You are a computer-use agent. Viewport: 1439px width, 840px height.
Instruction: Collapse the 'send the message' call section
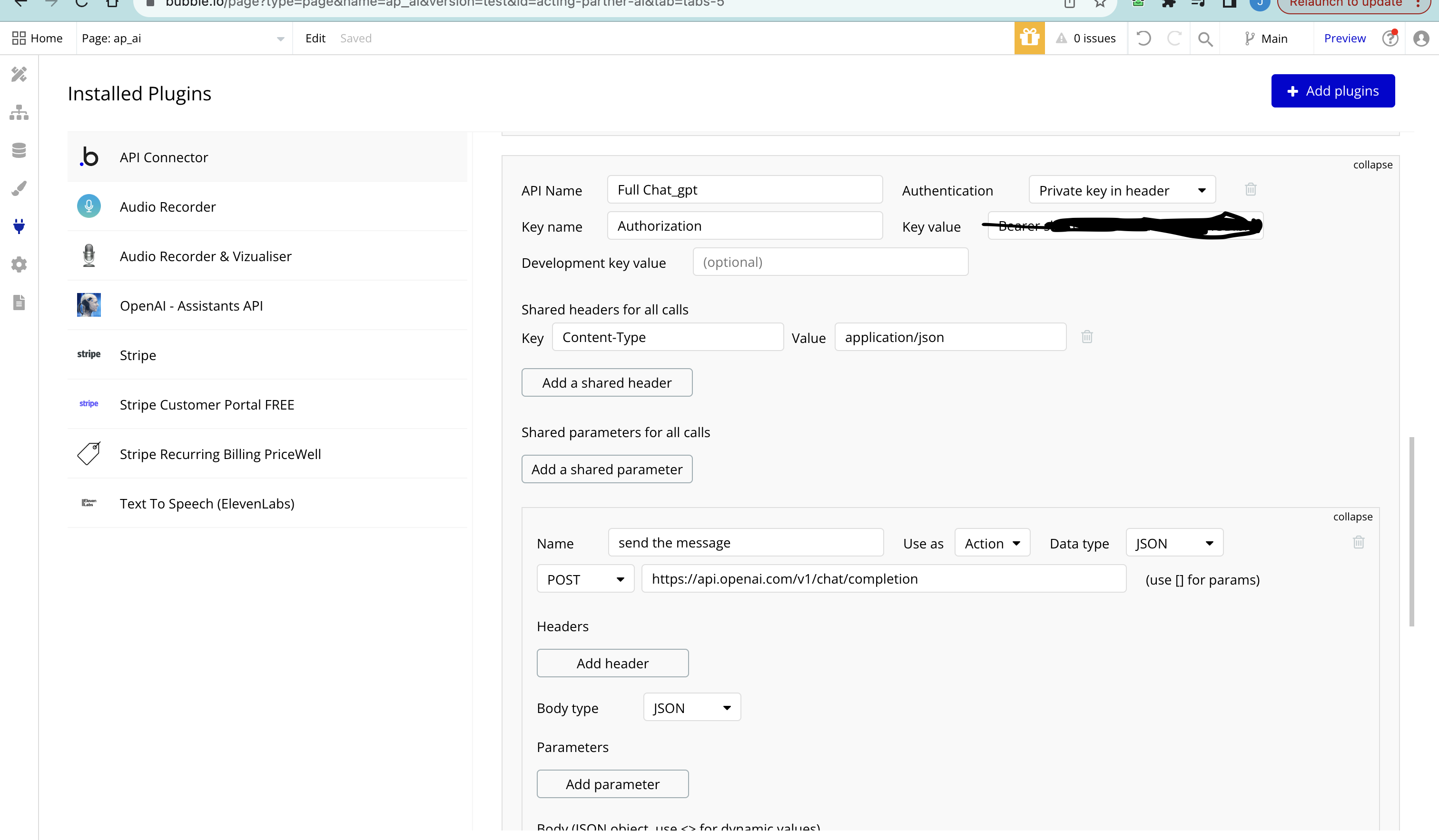(1352, 517)
